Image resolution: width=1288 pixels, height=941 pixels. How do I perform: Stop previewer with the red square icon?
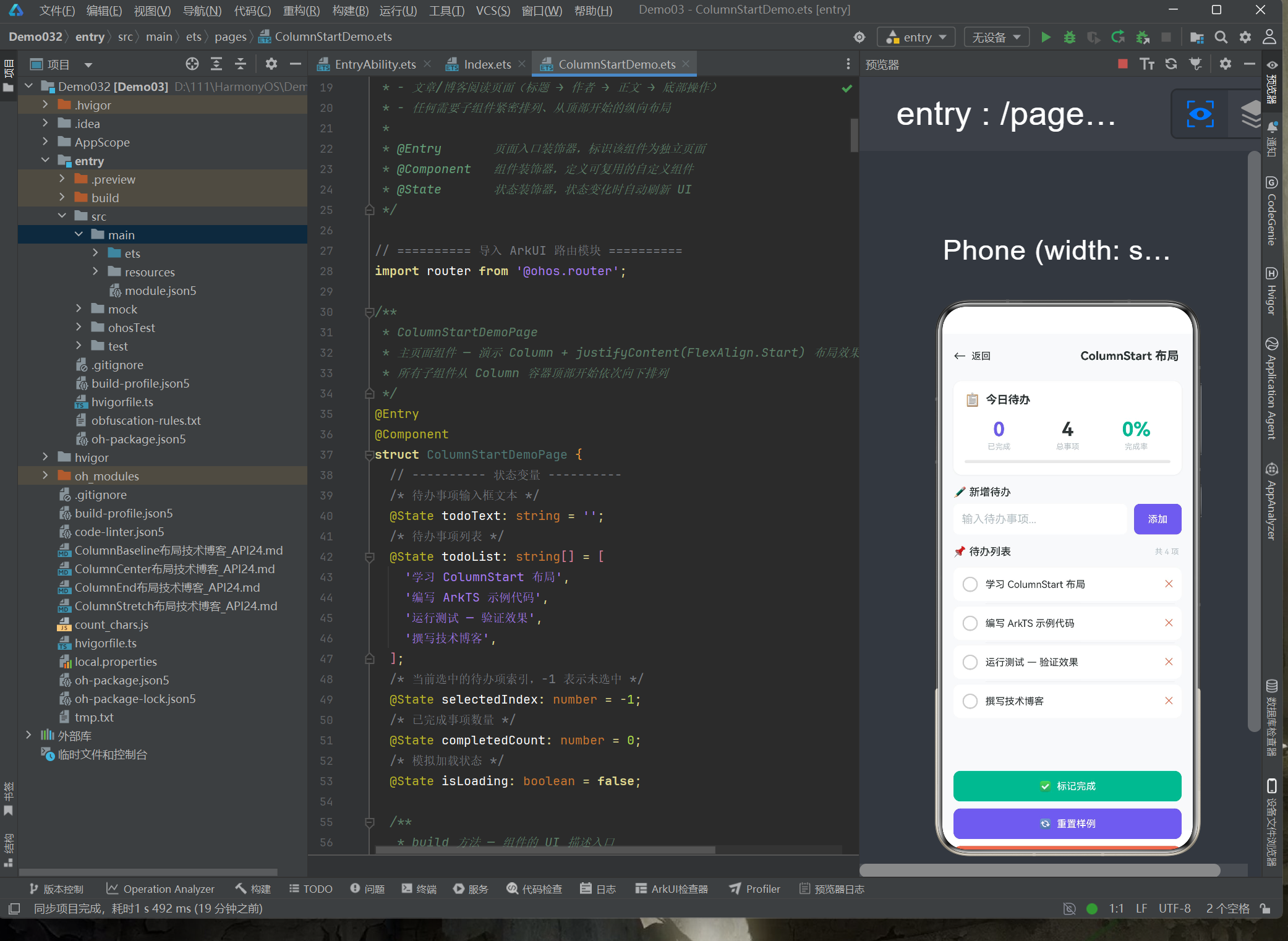pos(1123,64)
